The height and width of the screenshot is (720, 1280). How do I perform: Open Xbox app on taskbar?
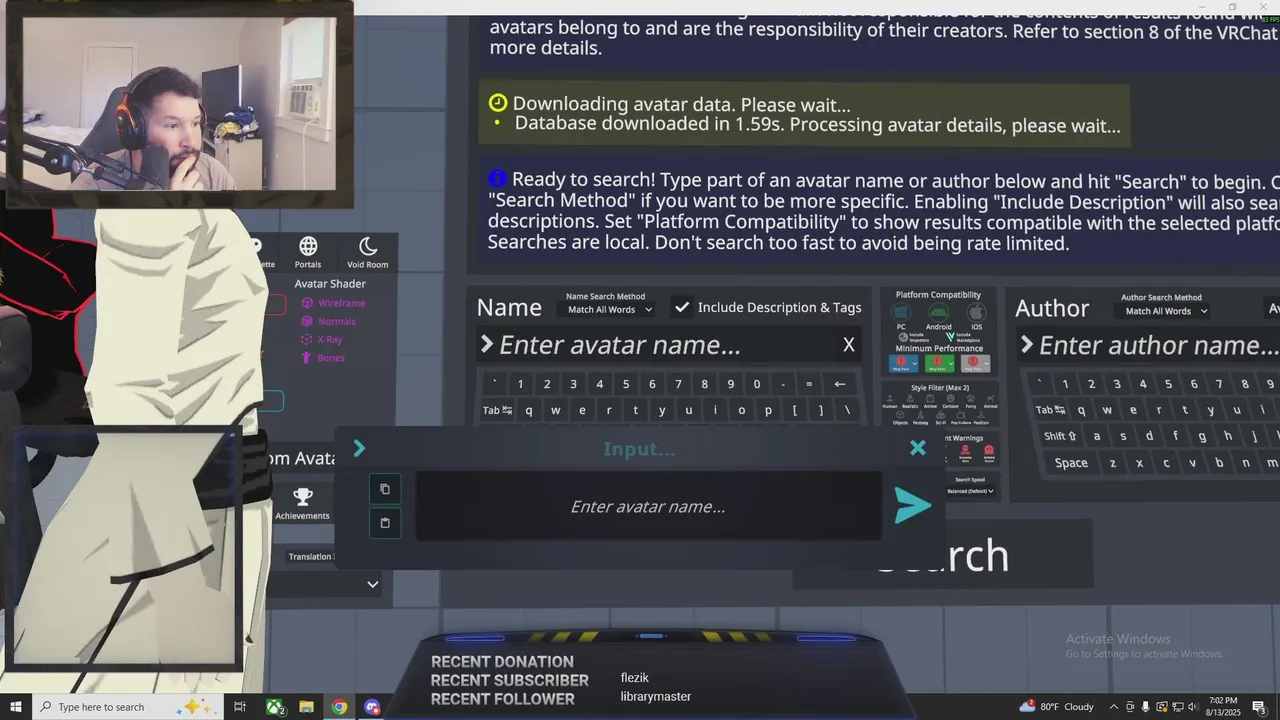coord(275,707)
